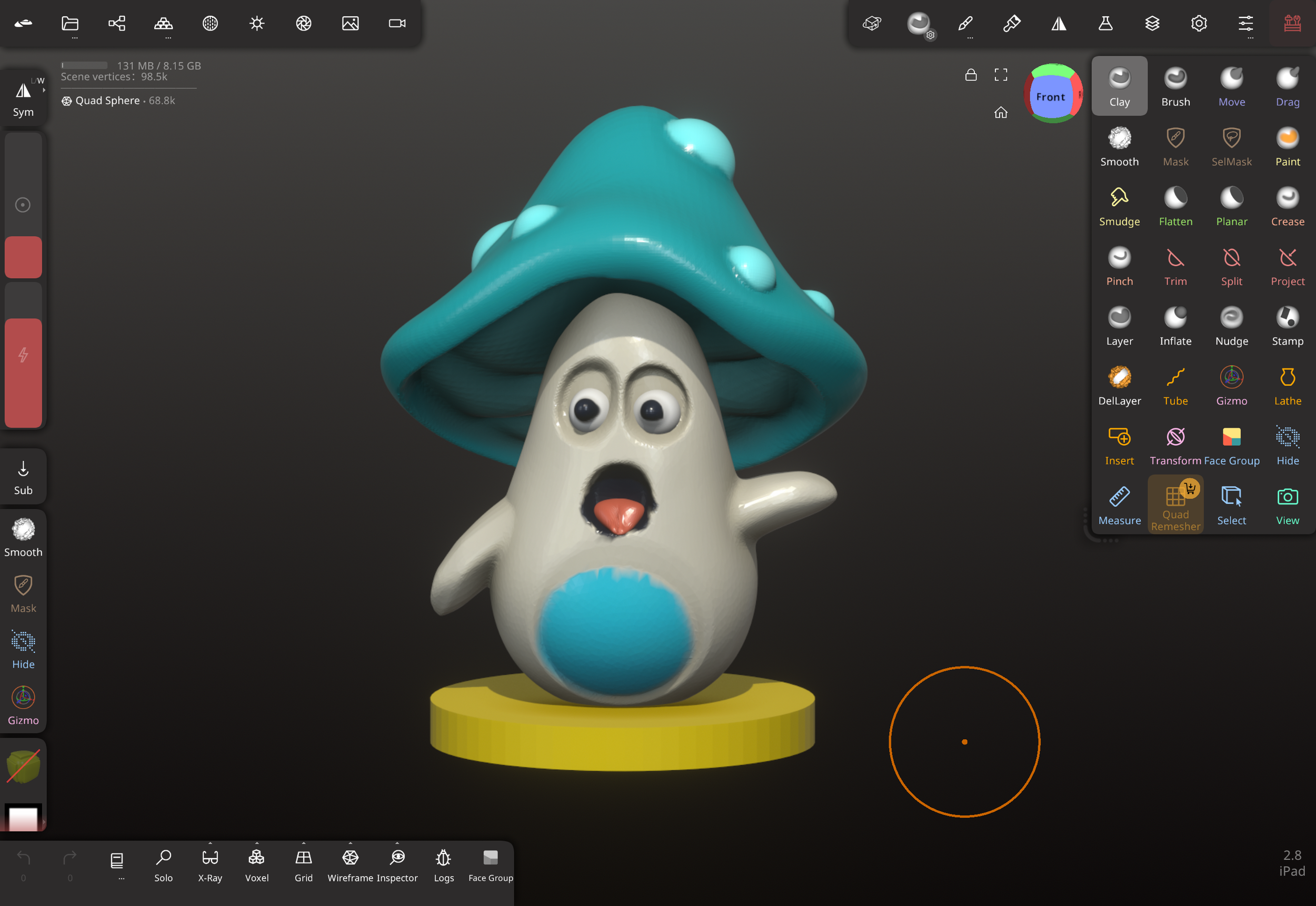
Task: Toggle the Sub button in left sidebar
Action: click(x=23, y=477)
